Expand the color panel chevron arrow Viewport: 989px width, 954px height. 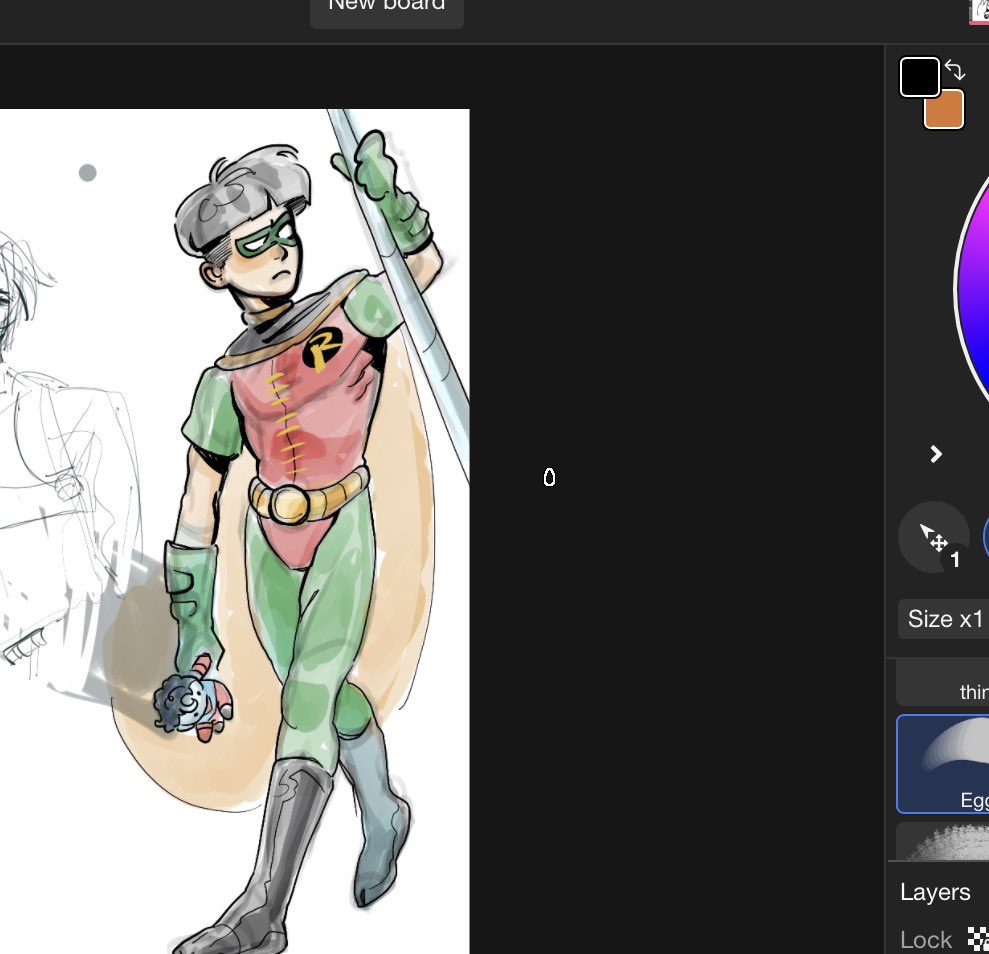(936, 454)
